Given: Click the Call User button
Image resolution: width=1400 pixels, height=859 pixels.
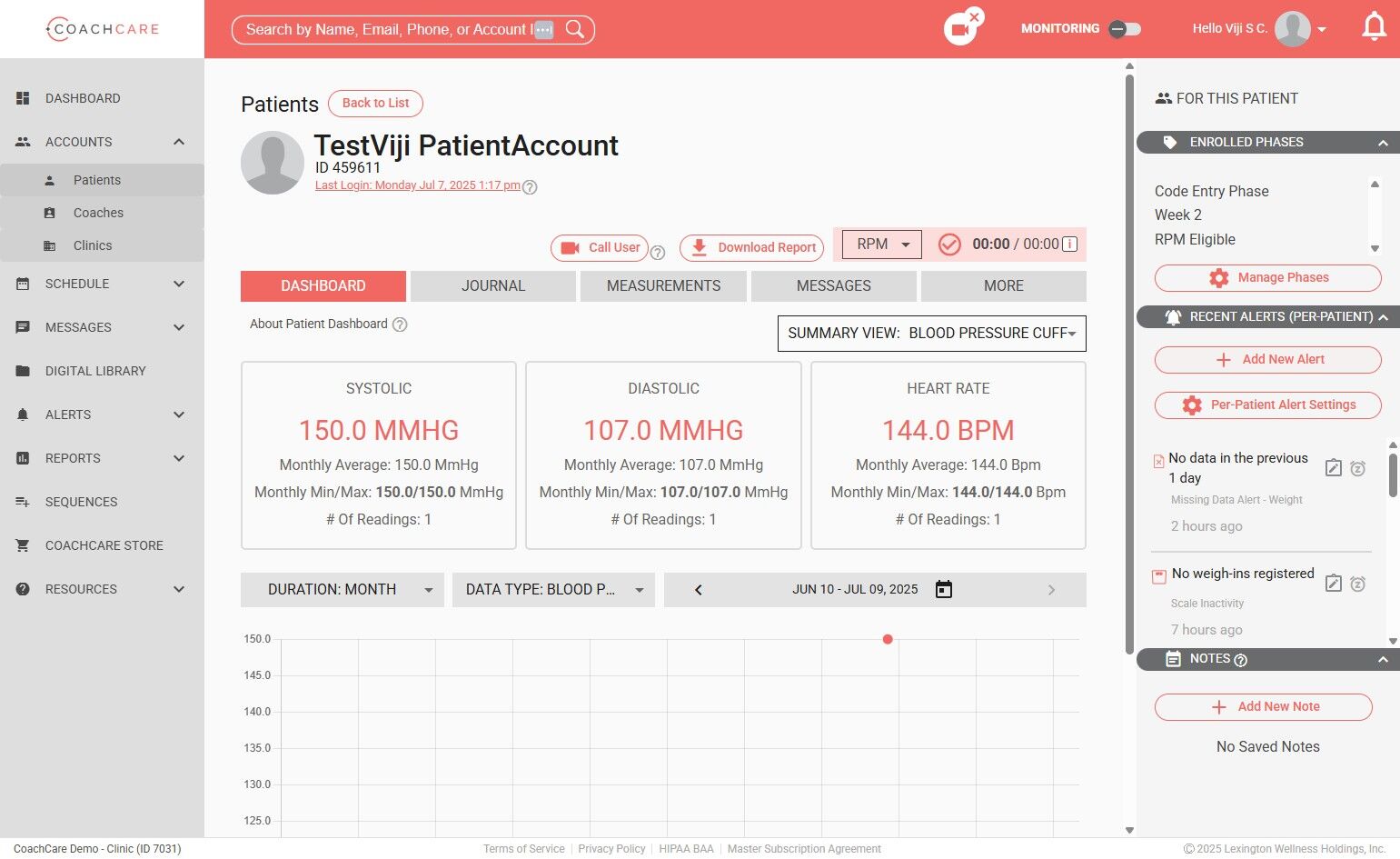Looking at the screenshot, I should (600, 248).
